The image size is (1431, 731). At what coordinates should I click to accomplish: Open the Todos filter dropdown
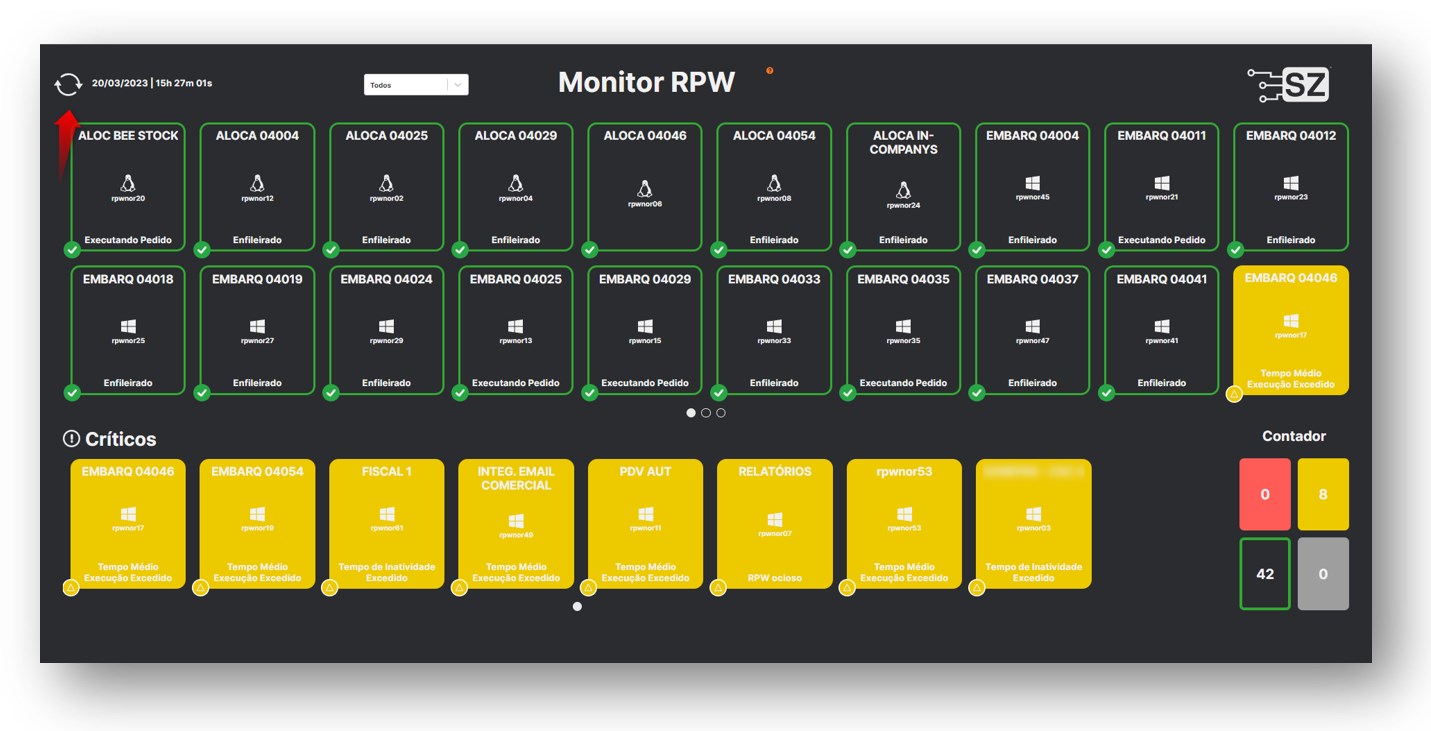click(405, 85)
